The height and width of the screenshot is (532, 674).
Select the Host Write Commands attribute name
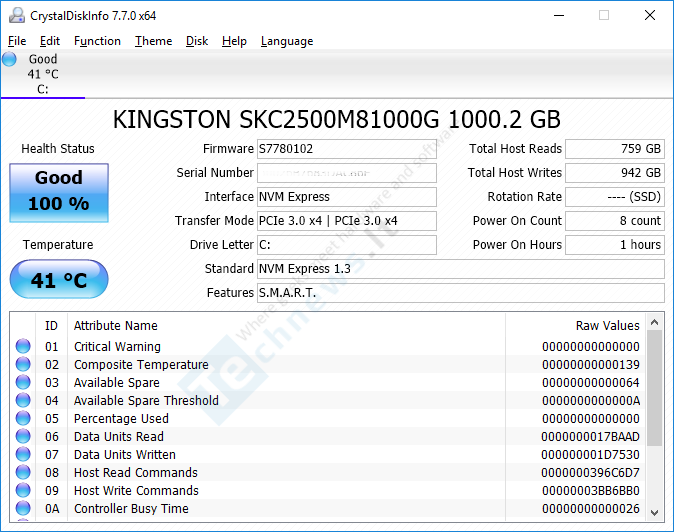click(136, 491)
